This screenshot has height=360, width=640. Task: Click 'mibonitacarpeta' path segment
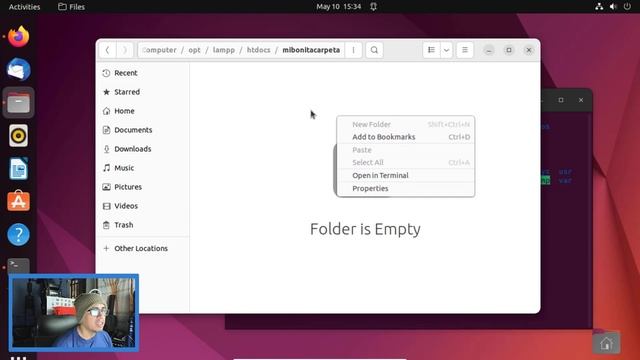311,50
